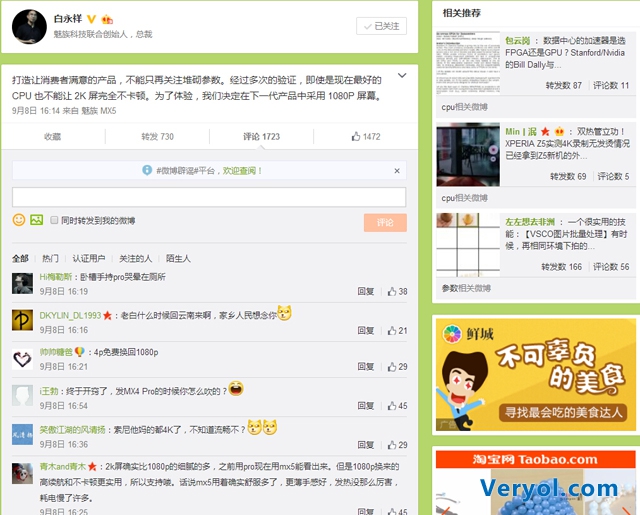Close the 微博辟谣 notice bar
This screenshot has height=515, width=640.
tap(397, 171)
